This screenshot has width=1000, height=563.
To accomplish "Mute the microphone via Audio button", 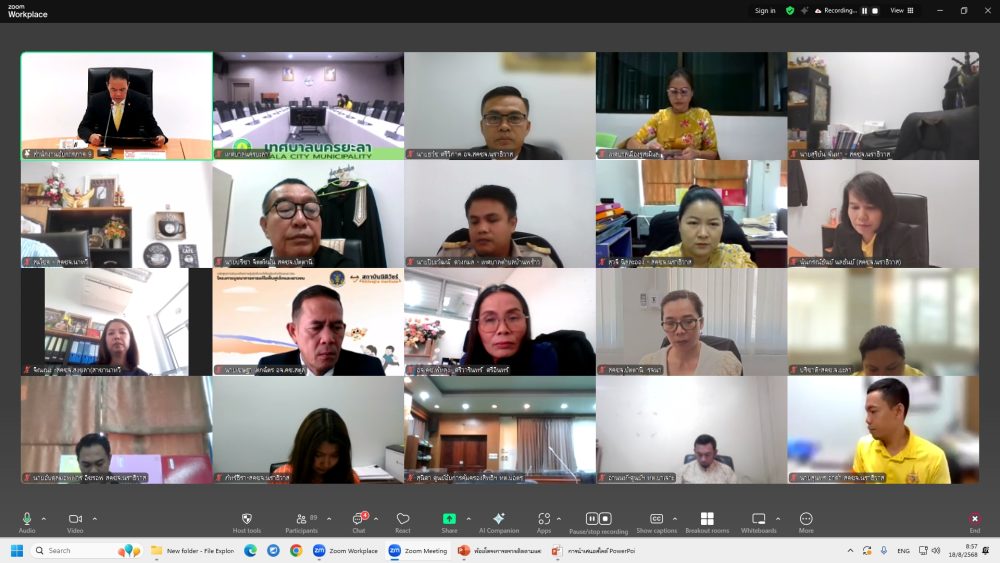I will pos(27,519).
